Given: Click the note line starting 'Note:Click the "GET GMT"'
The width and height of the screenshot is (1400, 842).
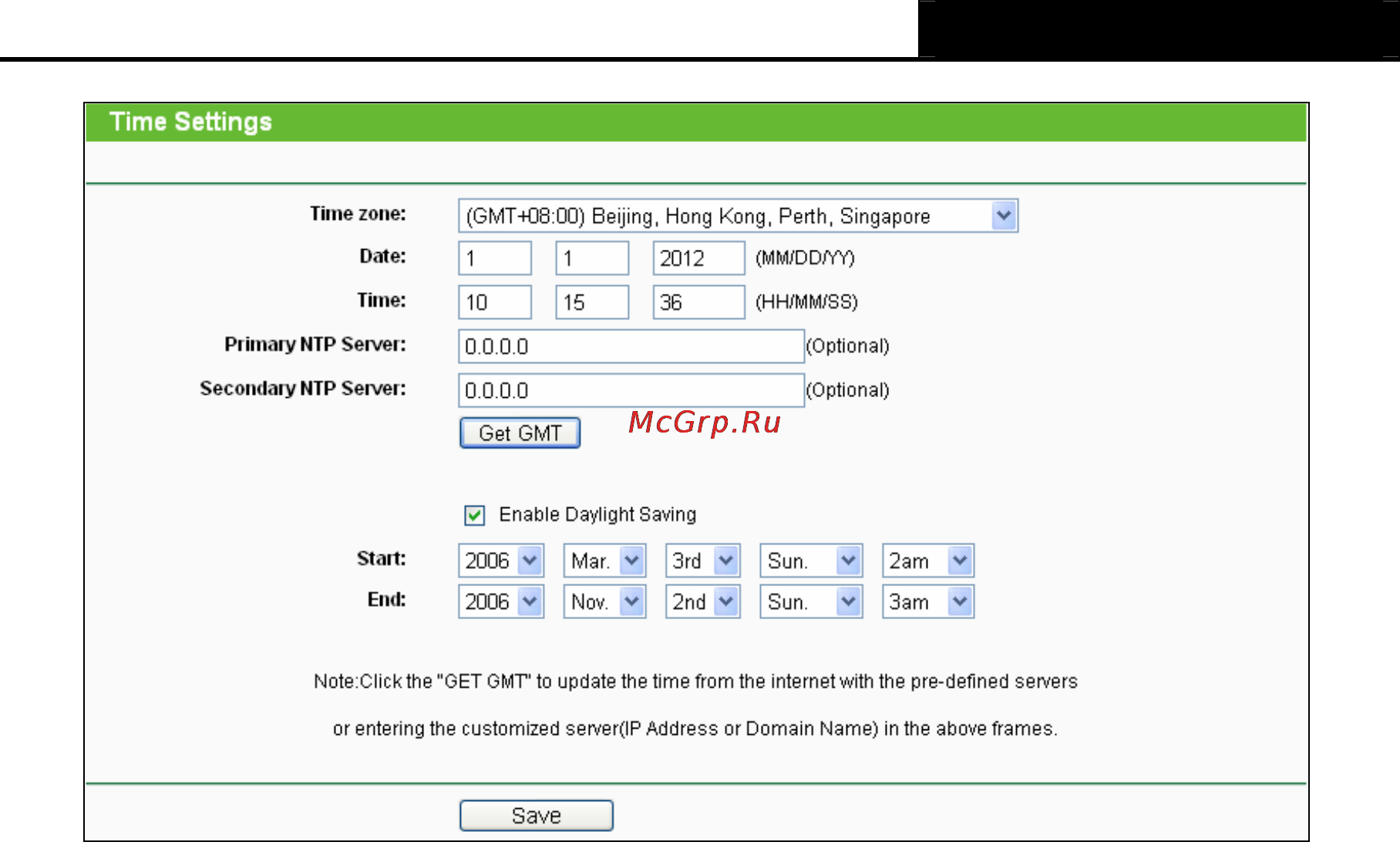Looking at the screenshot, I should (x=695, y=682).
